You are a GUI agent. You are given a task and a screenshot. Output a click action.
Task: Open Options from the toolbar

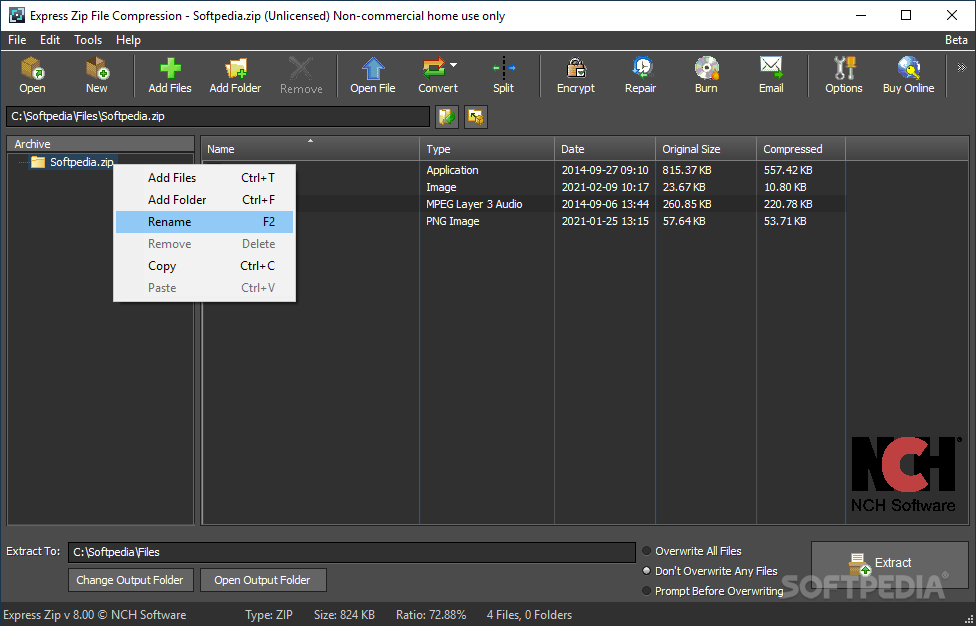844,75
